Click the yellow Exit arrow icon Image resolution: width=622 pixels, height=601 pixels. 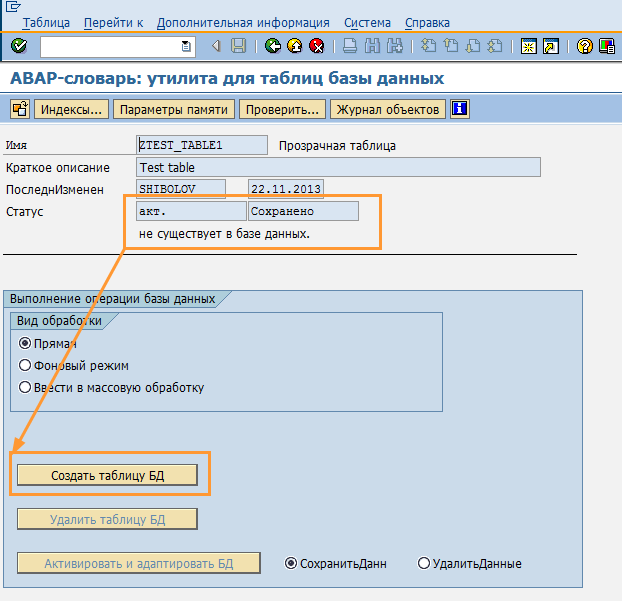pyautogui.click(x=295, y=46)
